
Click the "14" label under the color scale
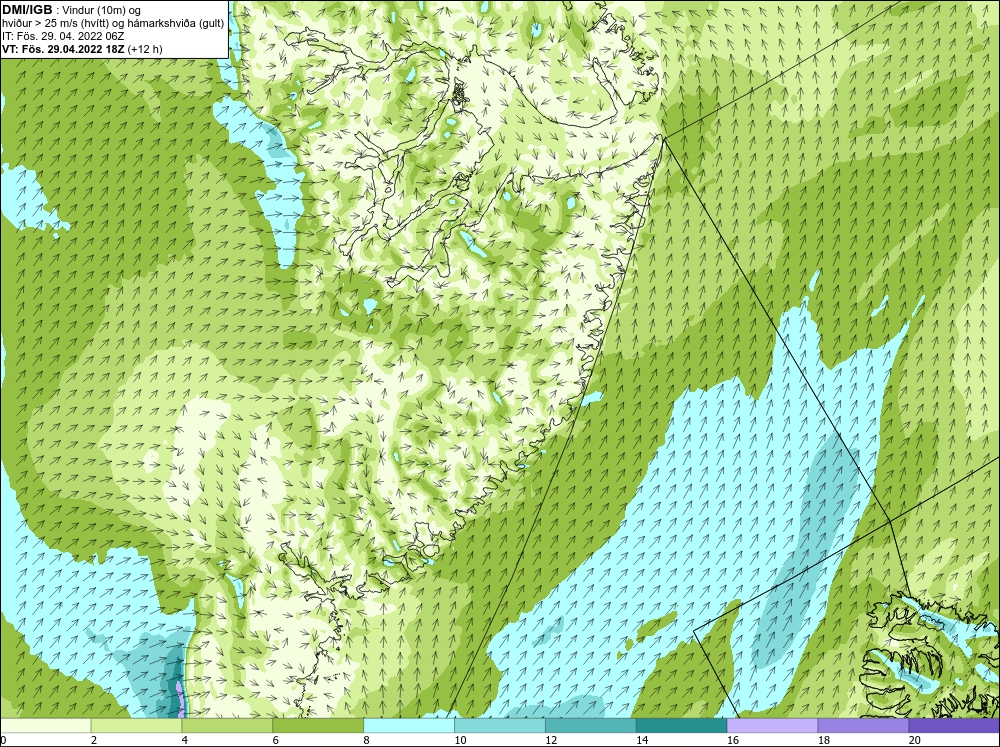coord(642,740)
